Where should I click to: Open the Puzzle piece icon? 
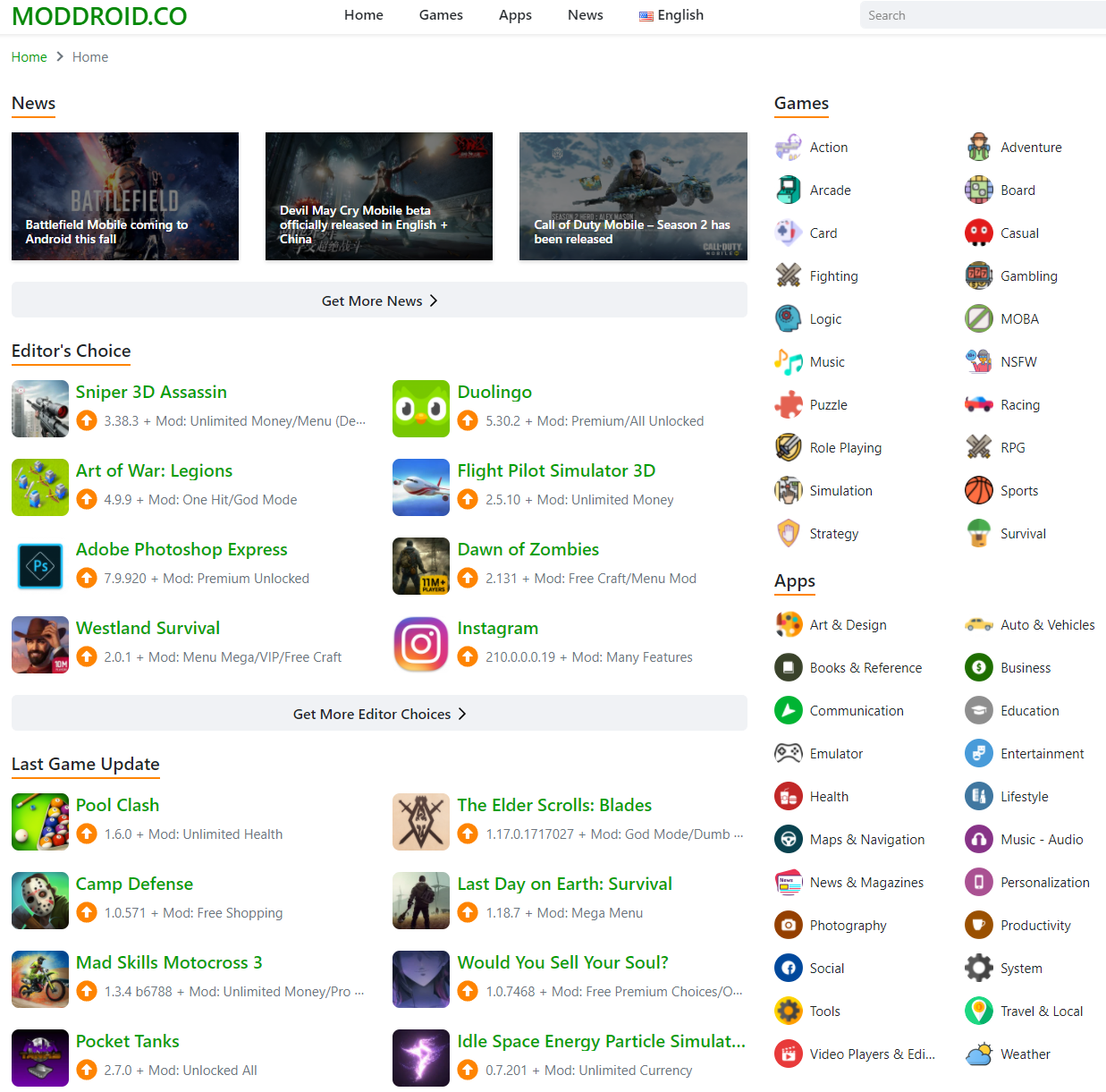click(788, 404)
